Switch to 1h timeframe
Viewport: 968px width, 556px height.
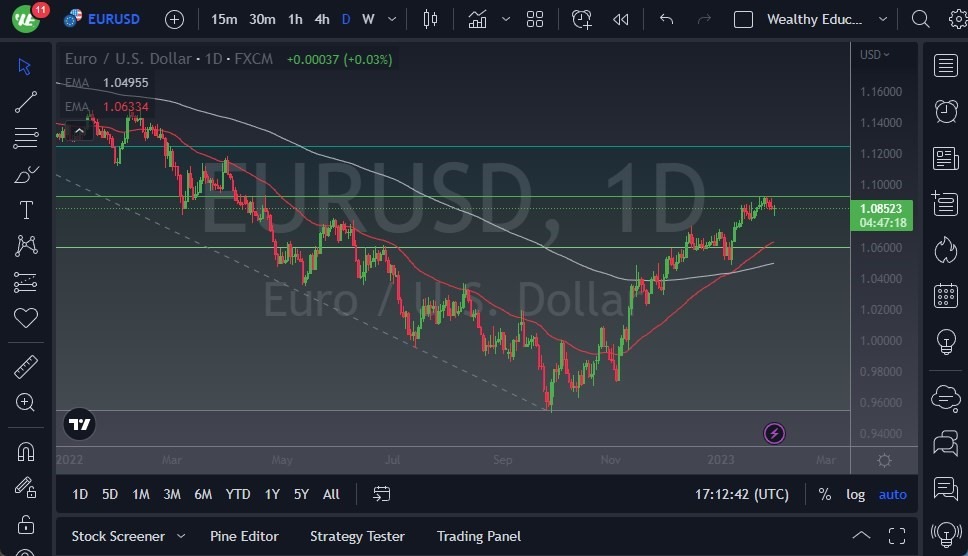pos(296,19)
